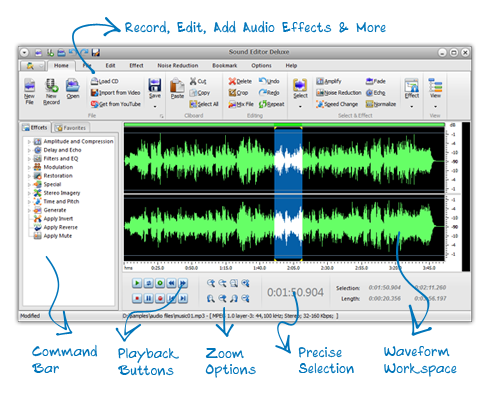The height and width of the screenshot is (396, 488).
Task: Click the red Record playback button
Action: (x=160, y=298)
